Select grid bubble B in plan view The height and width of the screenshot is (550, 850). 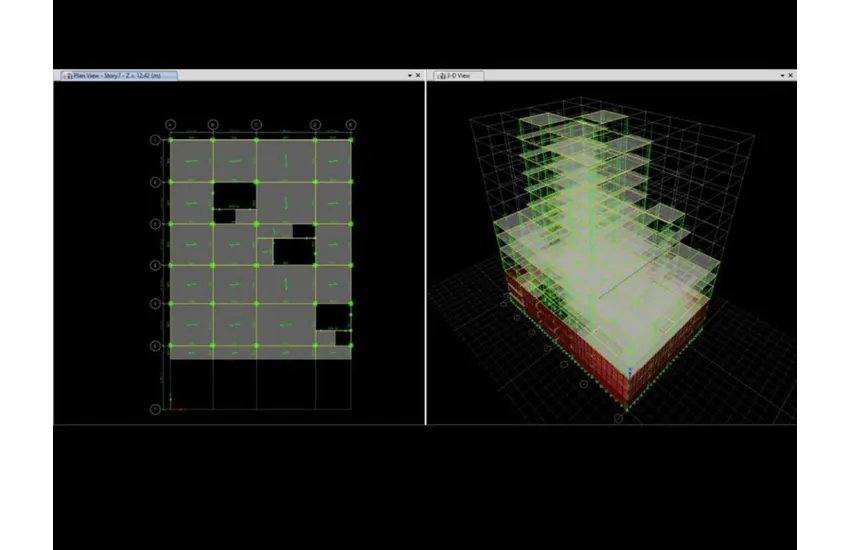tap(213, 124)
